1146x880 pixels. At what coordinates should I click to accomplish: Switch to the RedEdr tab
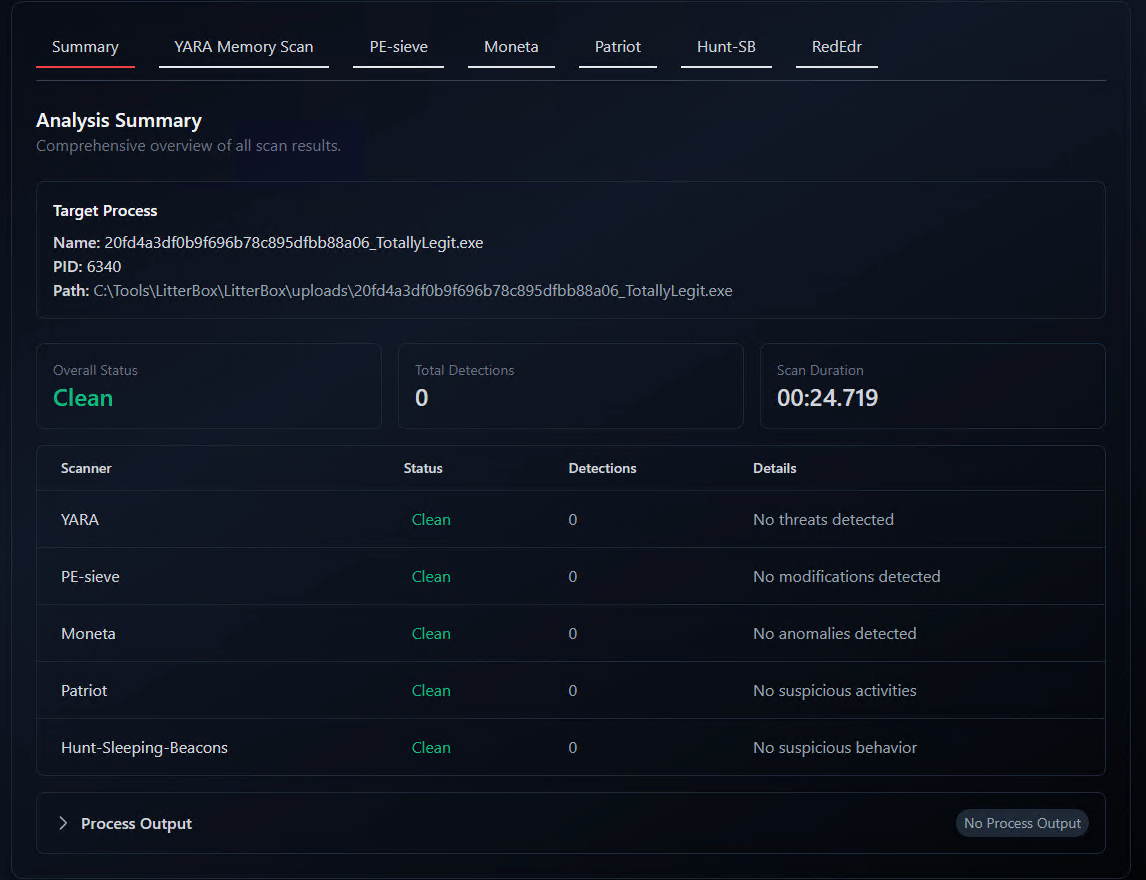click(836, 47)
